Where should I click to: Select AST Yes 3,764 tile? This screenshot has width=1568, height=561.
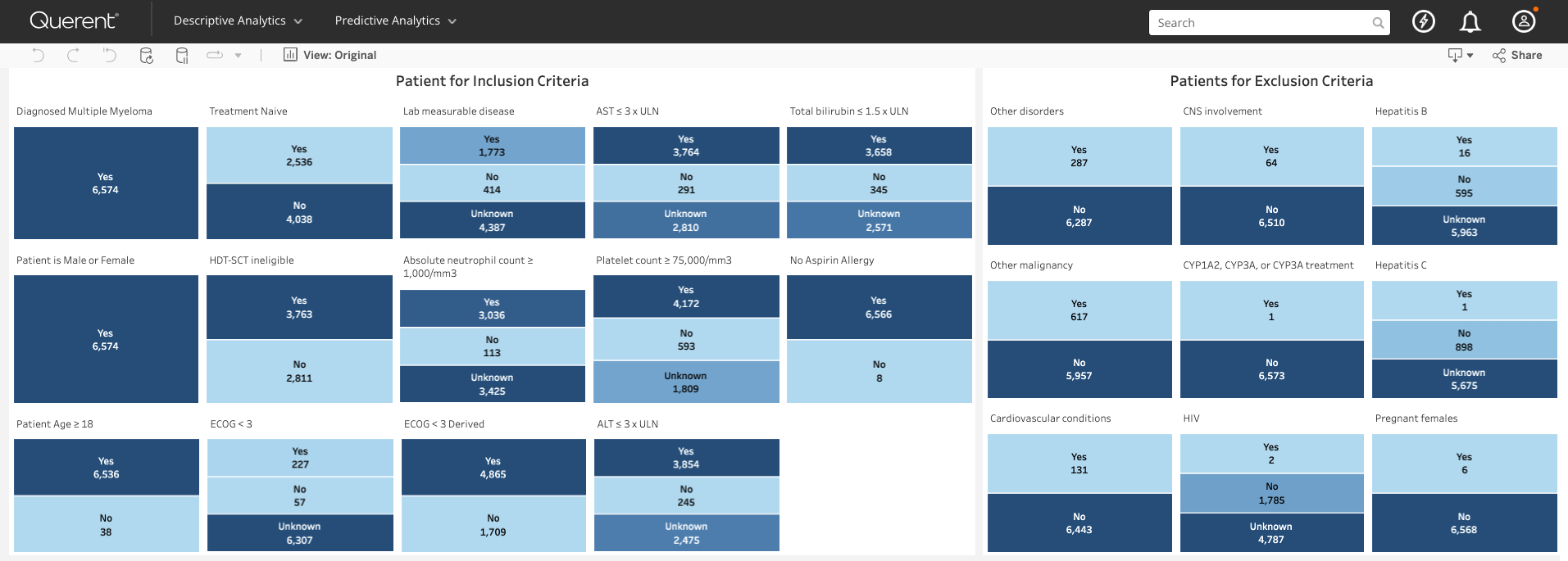686,145
